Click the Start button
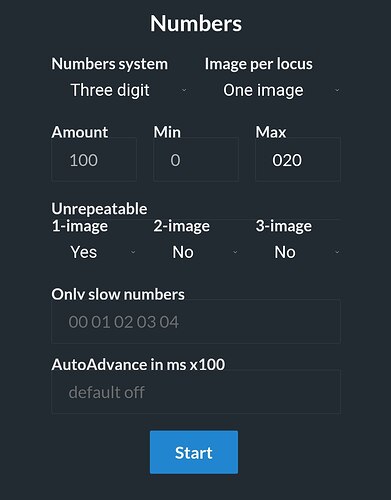Screen dimensions: 391x500 click(194, 452)
